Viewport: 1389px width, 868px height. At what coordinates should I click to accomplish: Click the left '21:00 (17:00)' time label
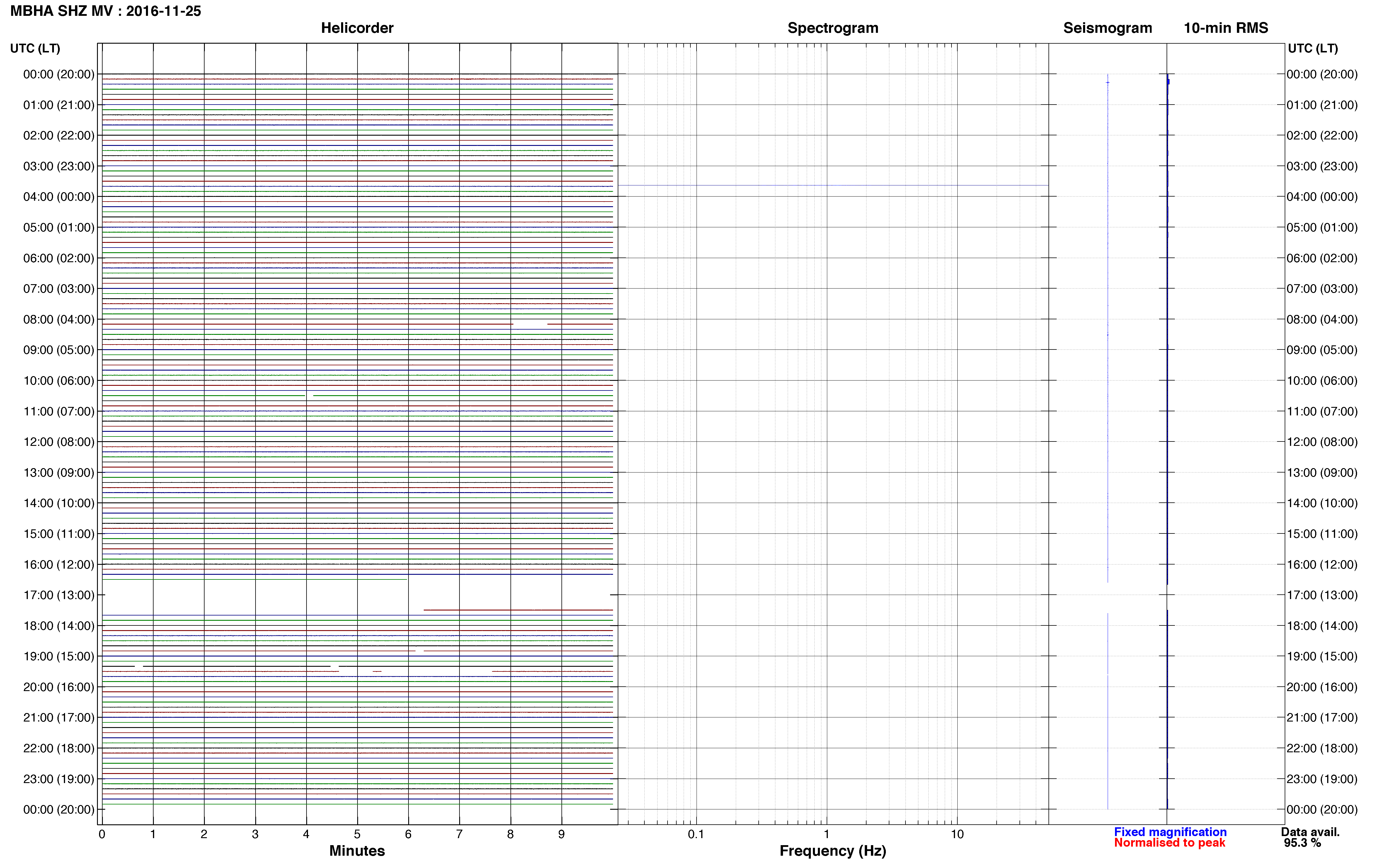(59, 718)
